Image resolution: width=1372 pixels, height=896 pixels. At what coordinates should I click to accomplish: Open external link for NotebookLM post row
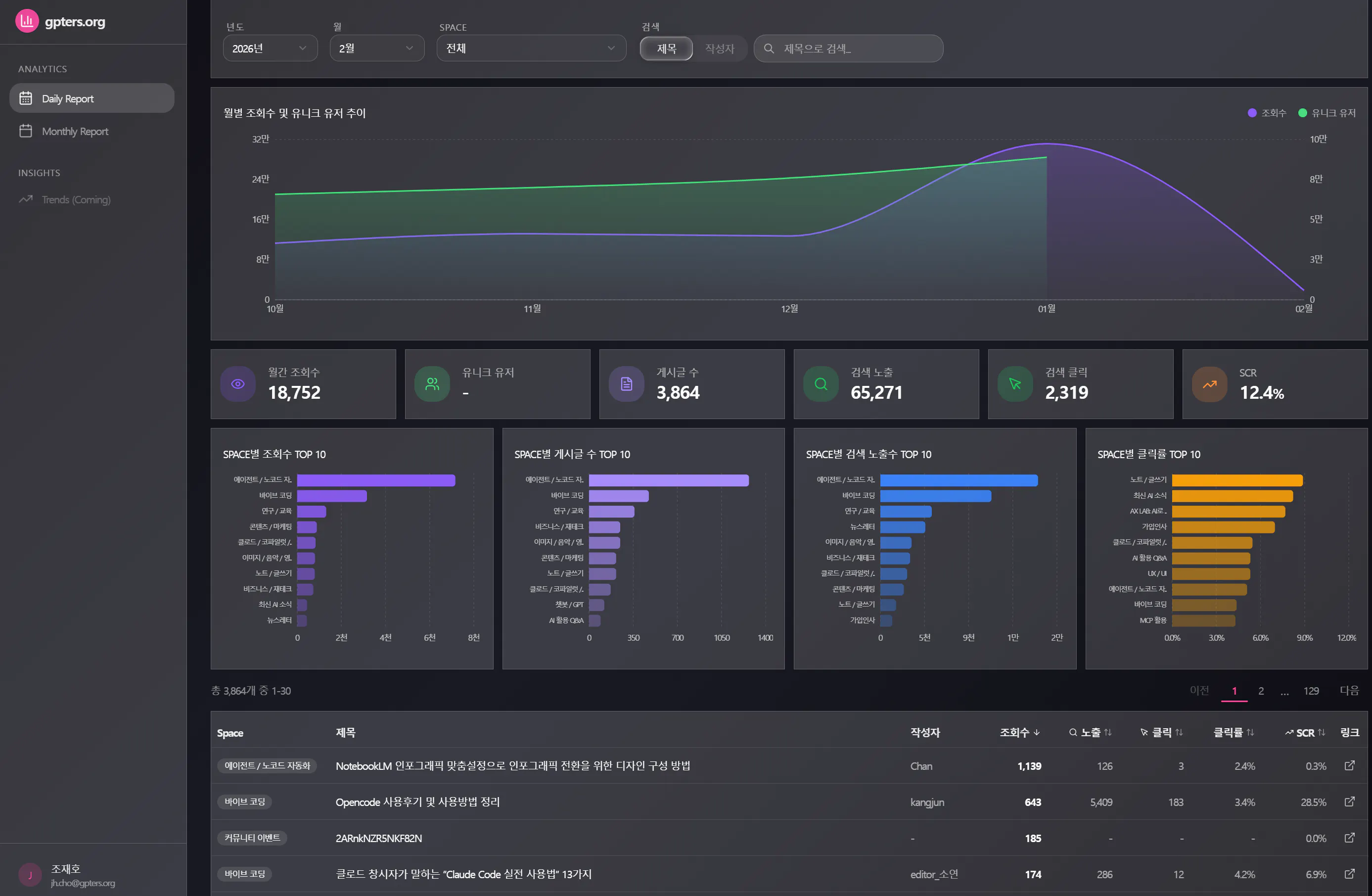pos(1350,765)
